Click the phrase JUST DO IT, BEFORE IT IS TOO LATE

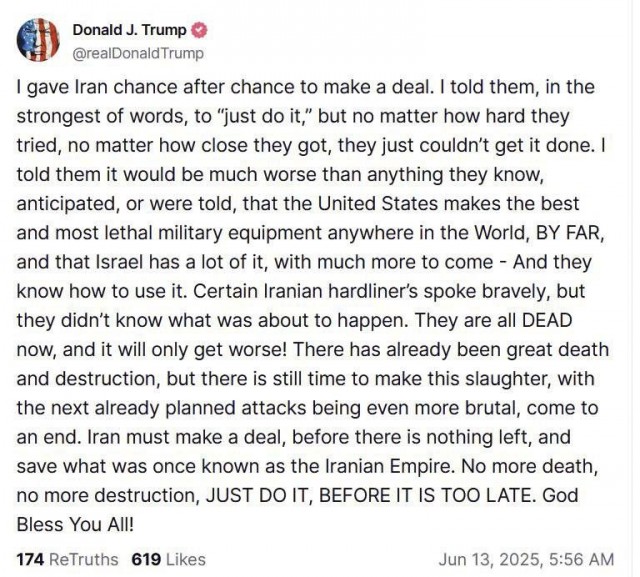(x=369, y=495)
